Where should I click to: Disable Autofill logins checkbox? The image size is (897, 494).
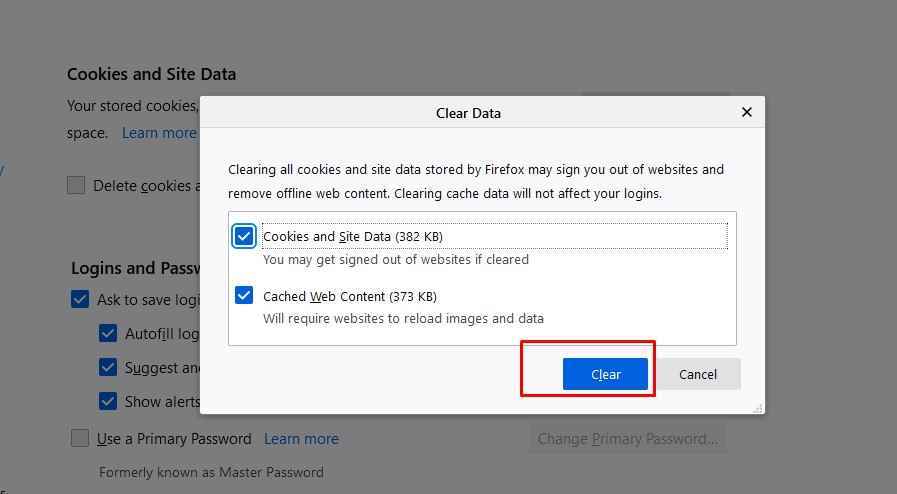point(108,333)
